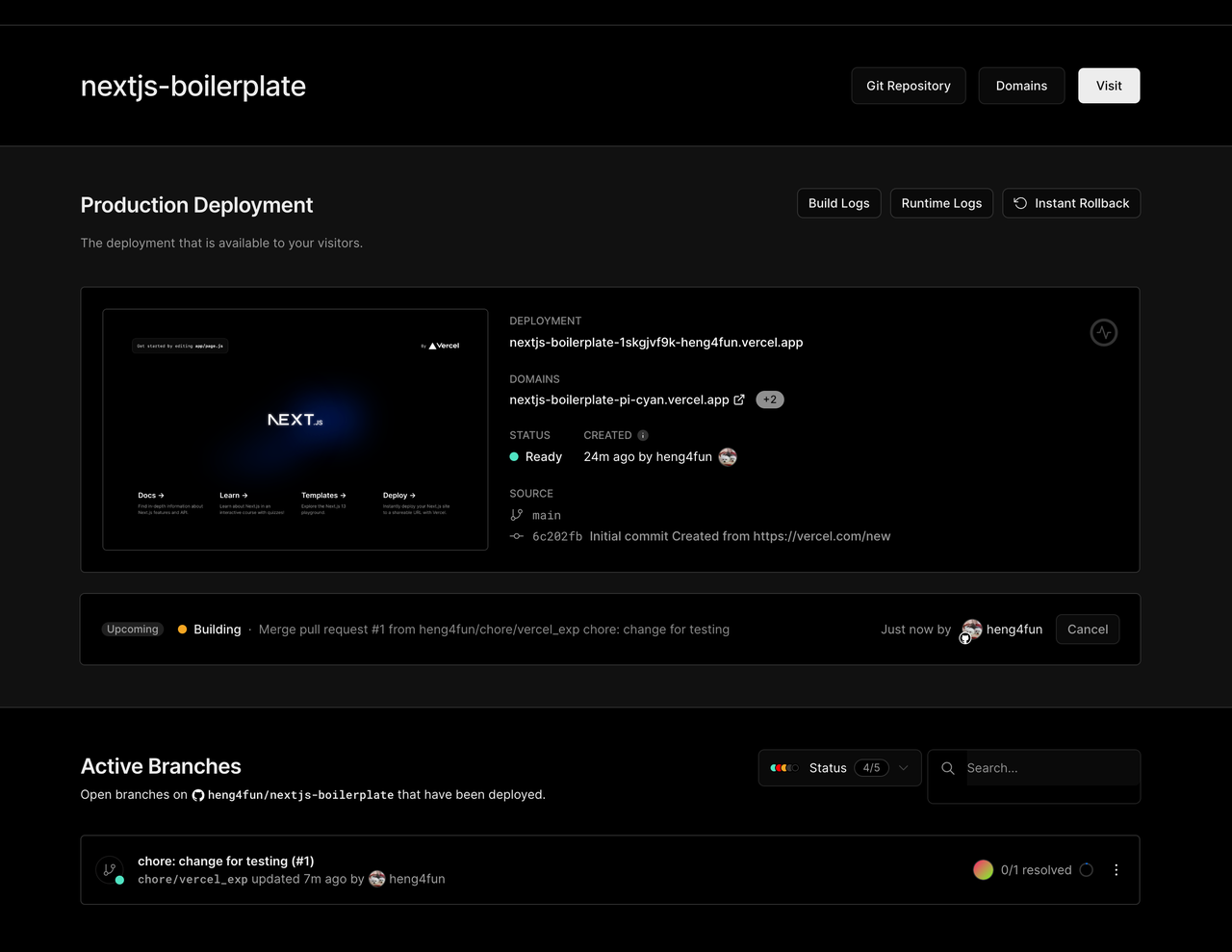The image size is (1232, 952).
Task: Click the main branch link
Action: (x=547, y=516)
